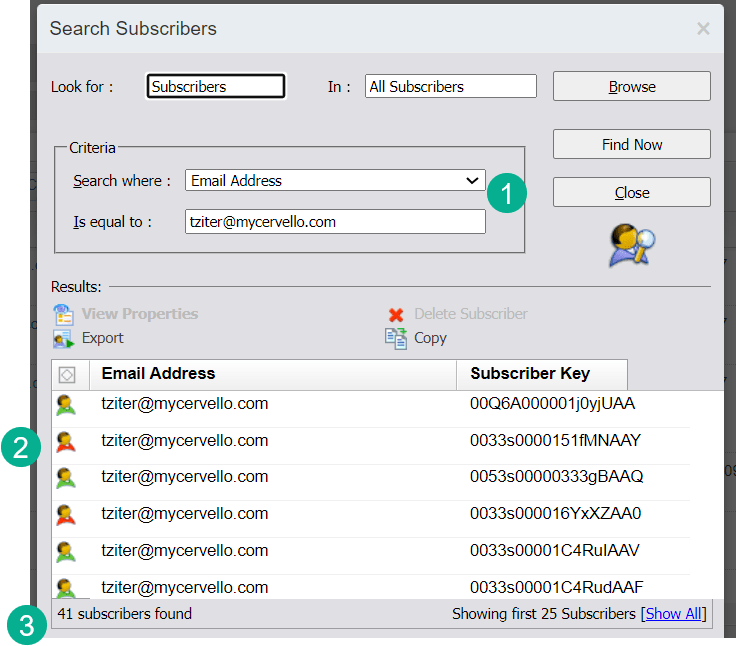
Task: Click the subscriber search magnifier icon
Action: [x=632, y=245]
